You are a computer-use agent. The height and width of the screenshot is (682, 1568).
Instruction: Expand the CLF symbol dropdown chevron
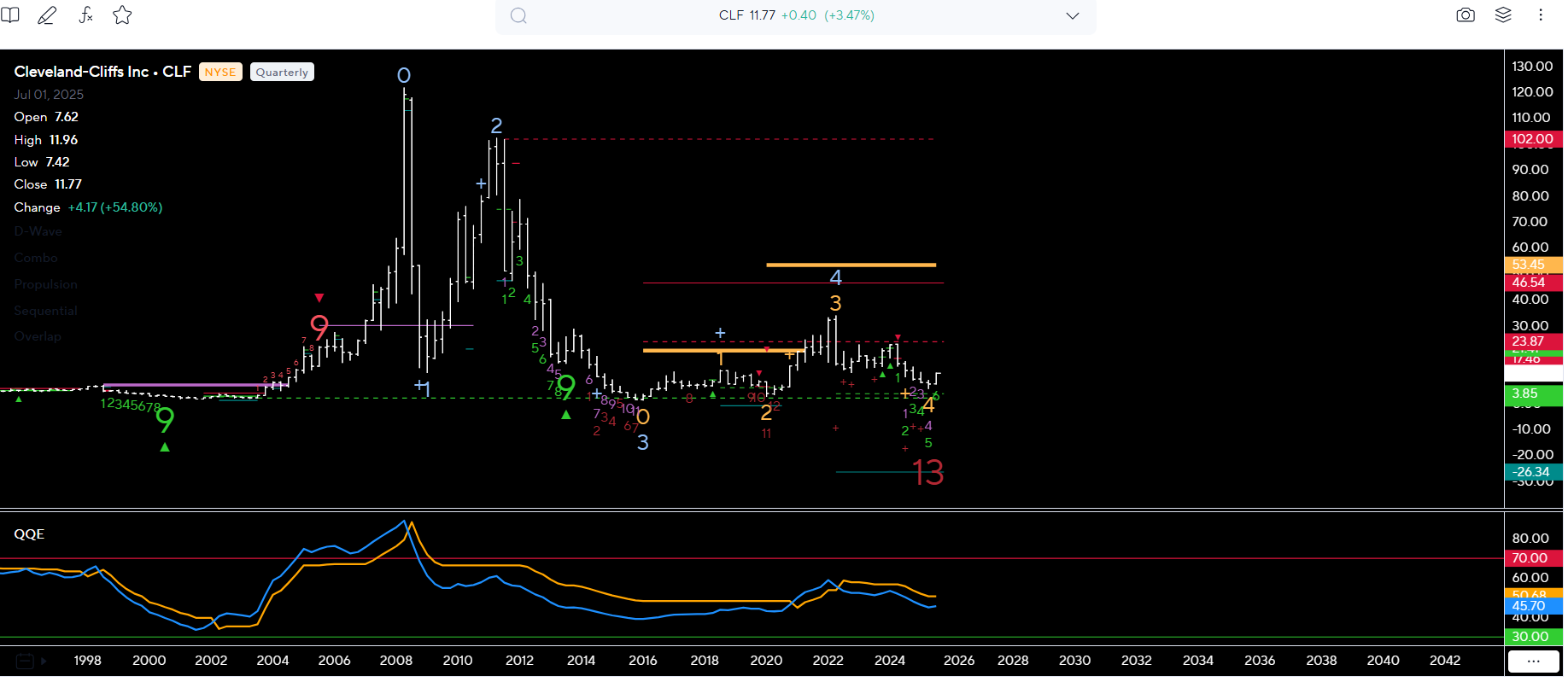pos(1073,15)
